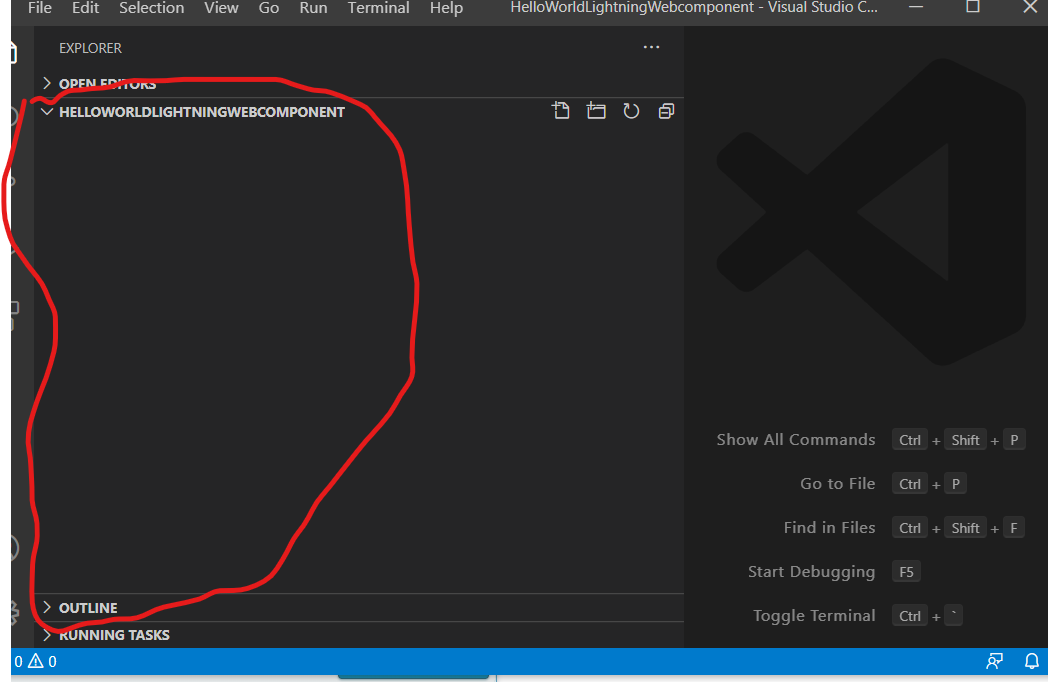Click the New File icon in Explorer
This screenshot has height=682, width=1048.
(x=561, y=110)
